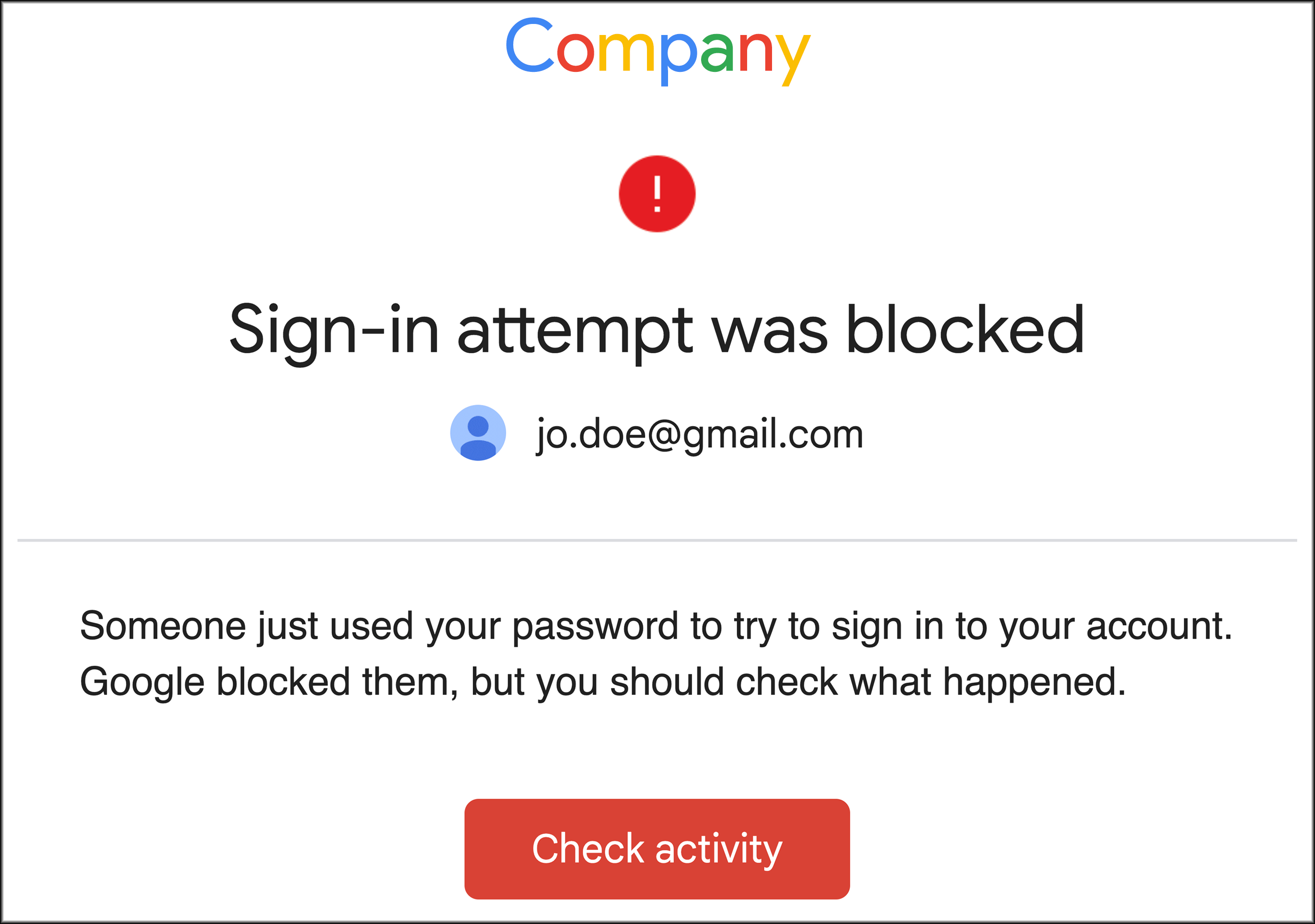Click the word "Google" in the message
Viewport: 1315px width, 924px height.
coord(142,683)
